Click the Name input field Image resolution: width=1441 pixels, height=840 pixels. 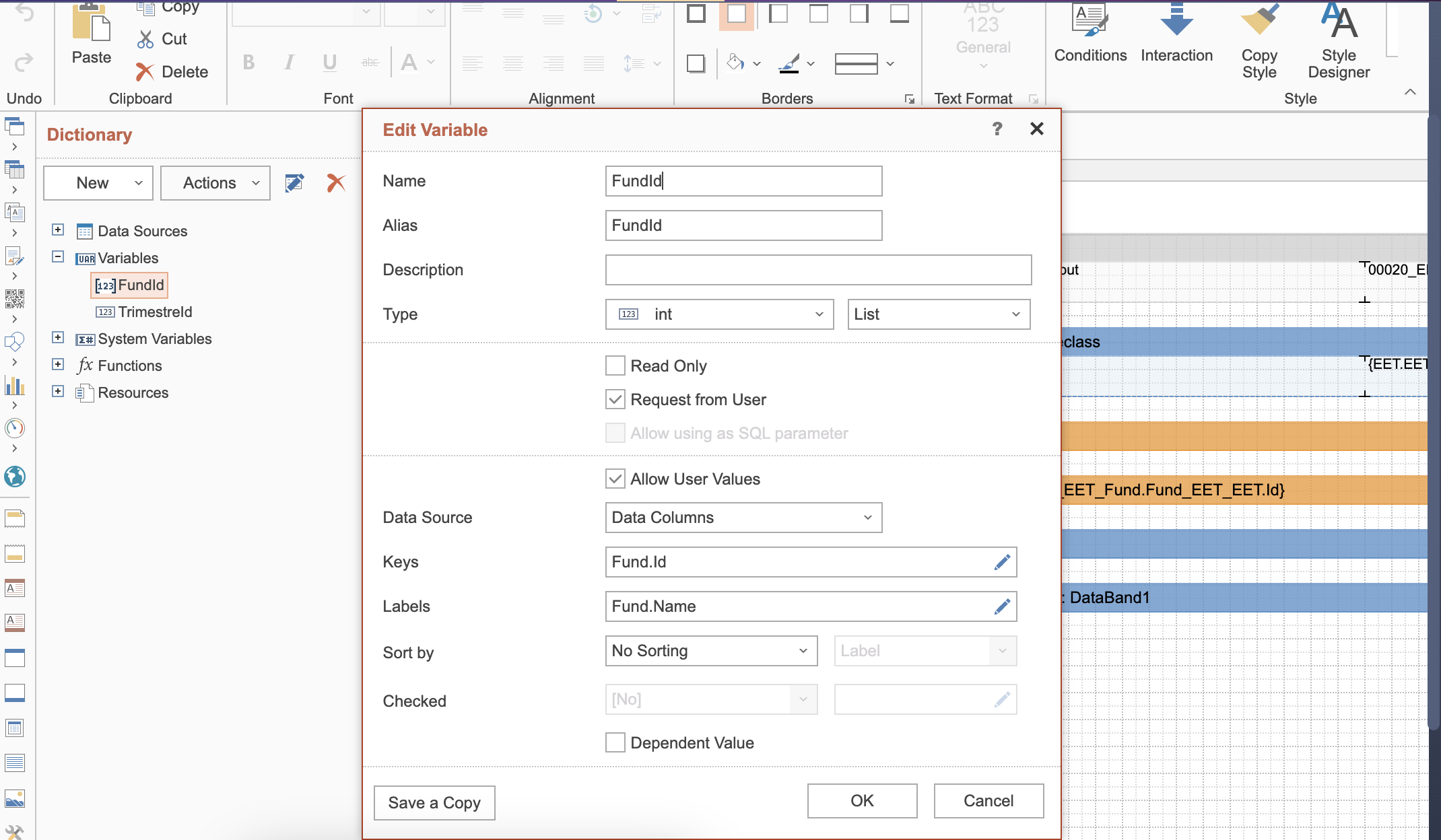pyautogui.click(x=743, y=181)
